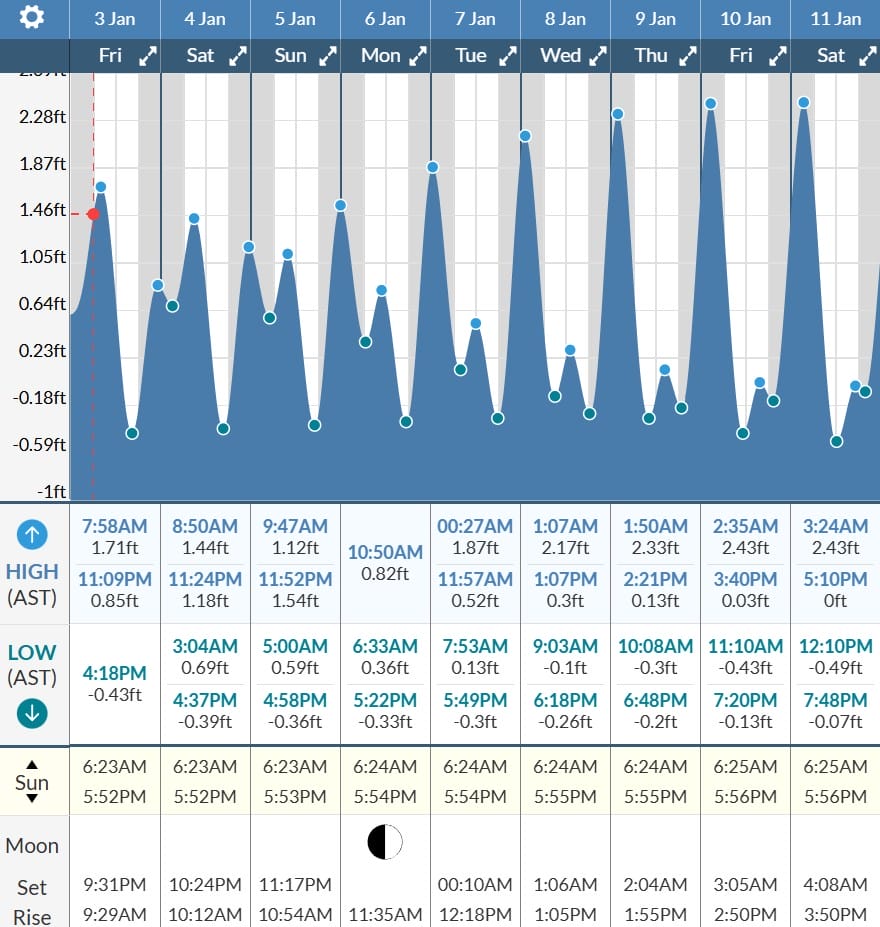Select the 8 Jan date header
Screen dimensions: 880x927
[565, 19]
